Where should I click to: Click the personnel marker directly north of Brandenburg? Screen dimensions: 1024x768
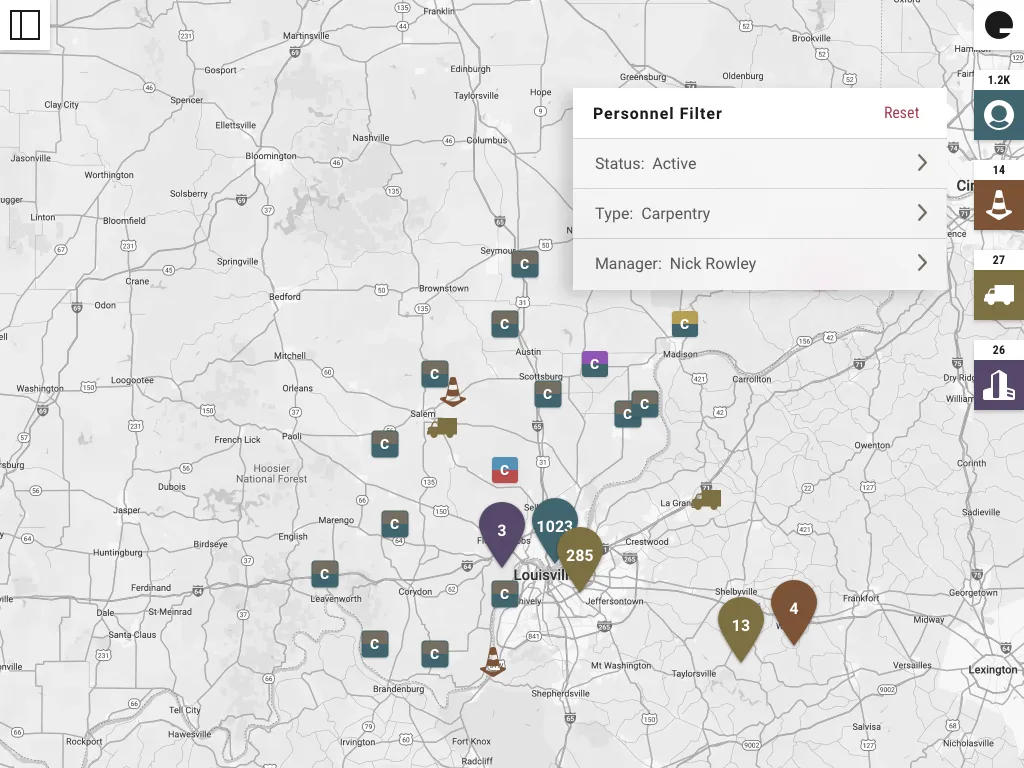[435, 654]
